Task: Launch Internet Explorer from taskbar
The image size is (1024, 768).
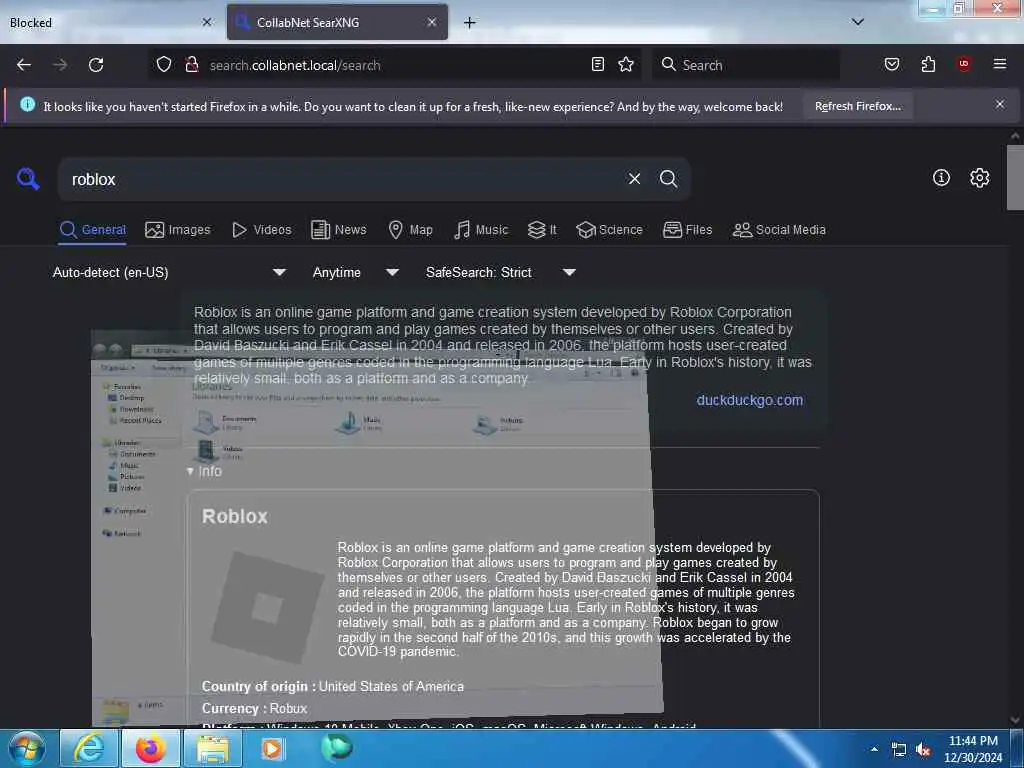Action: 89,748
